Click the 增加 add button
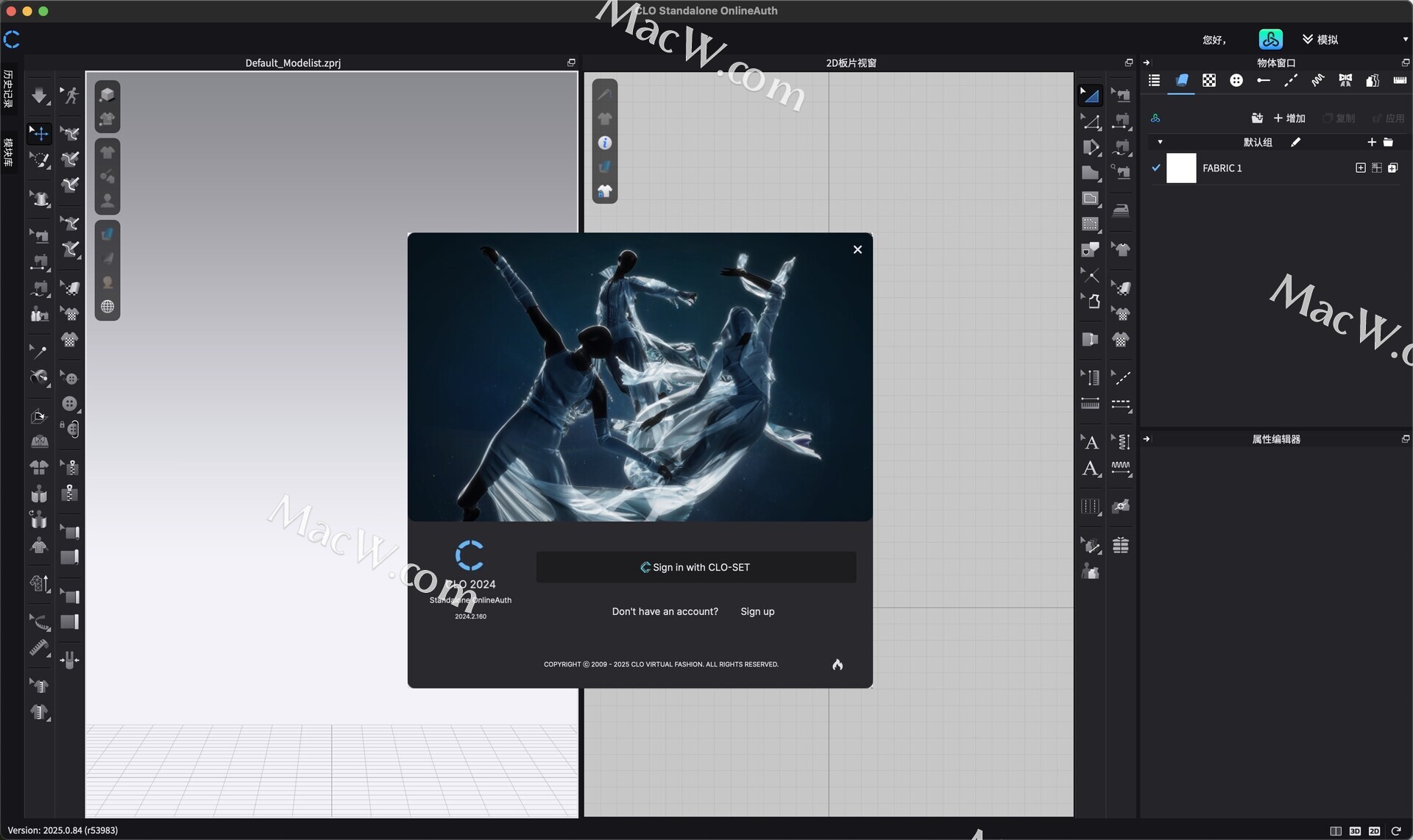 (x=1289, y=118)
